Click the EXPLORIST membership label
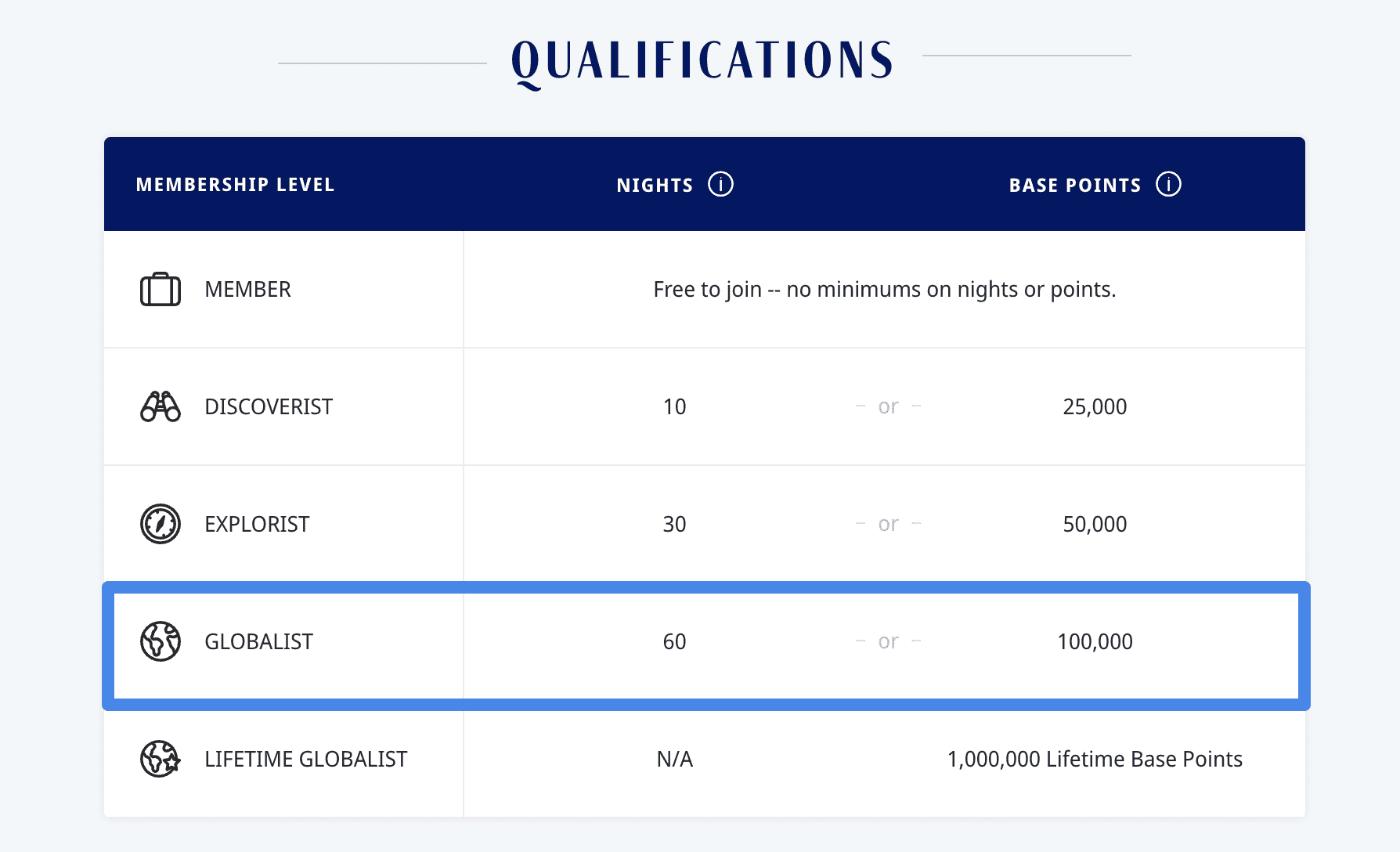The width and height of the screenshot is (1400, 852). (256, 524)
